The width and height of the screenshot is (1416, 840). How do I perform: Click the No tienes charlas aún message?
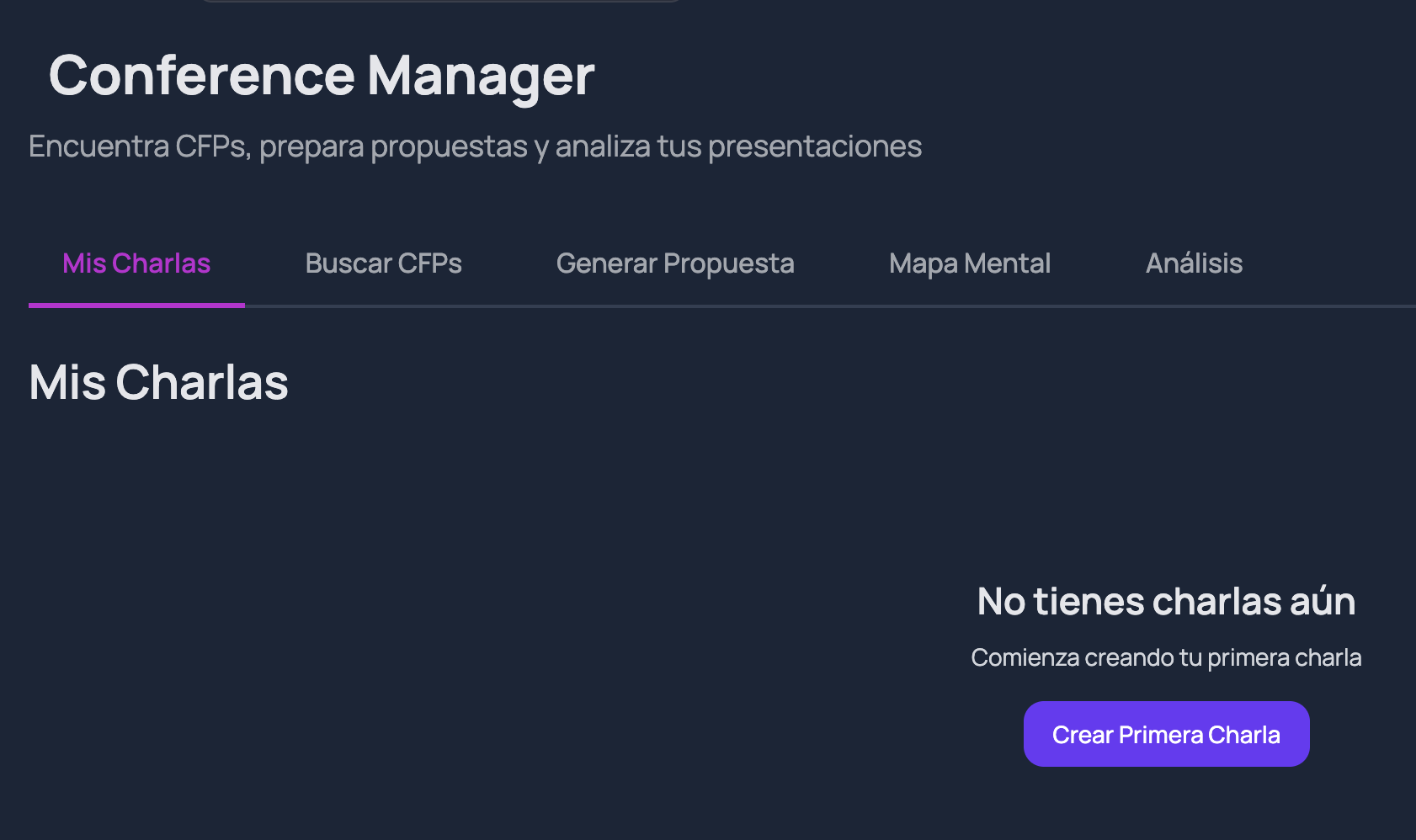coord(1165,601)
